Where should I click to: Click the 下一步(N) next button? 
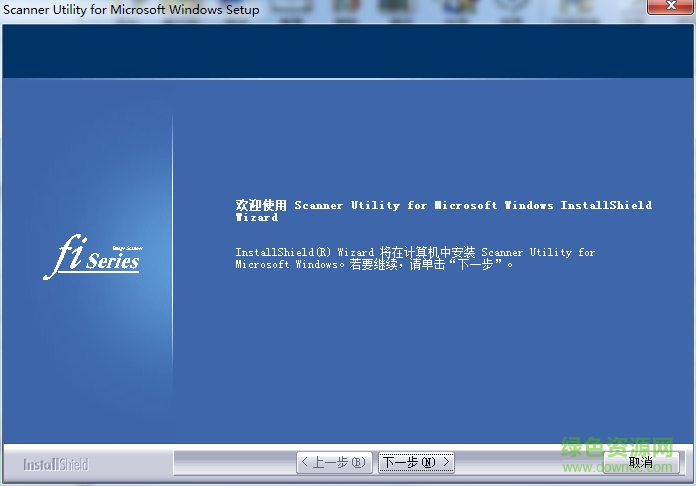click(x=416, y=462)
